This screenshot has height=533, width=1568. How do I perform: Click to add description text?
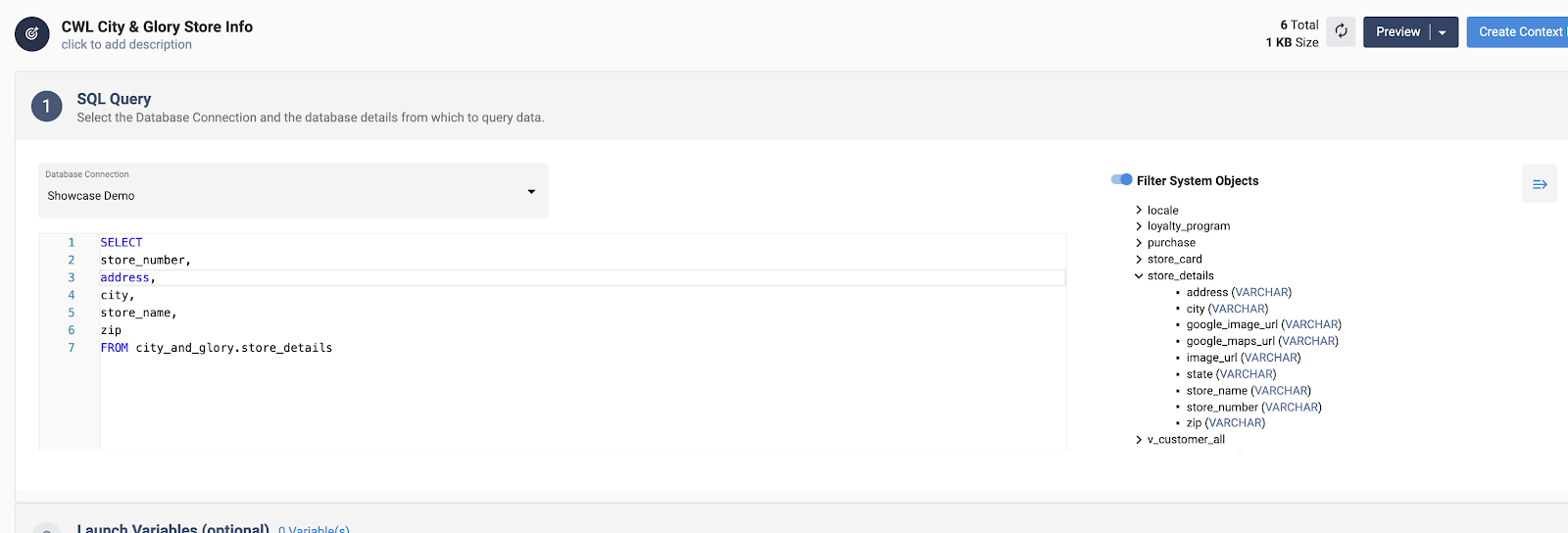coord(126,44)
